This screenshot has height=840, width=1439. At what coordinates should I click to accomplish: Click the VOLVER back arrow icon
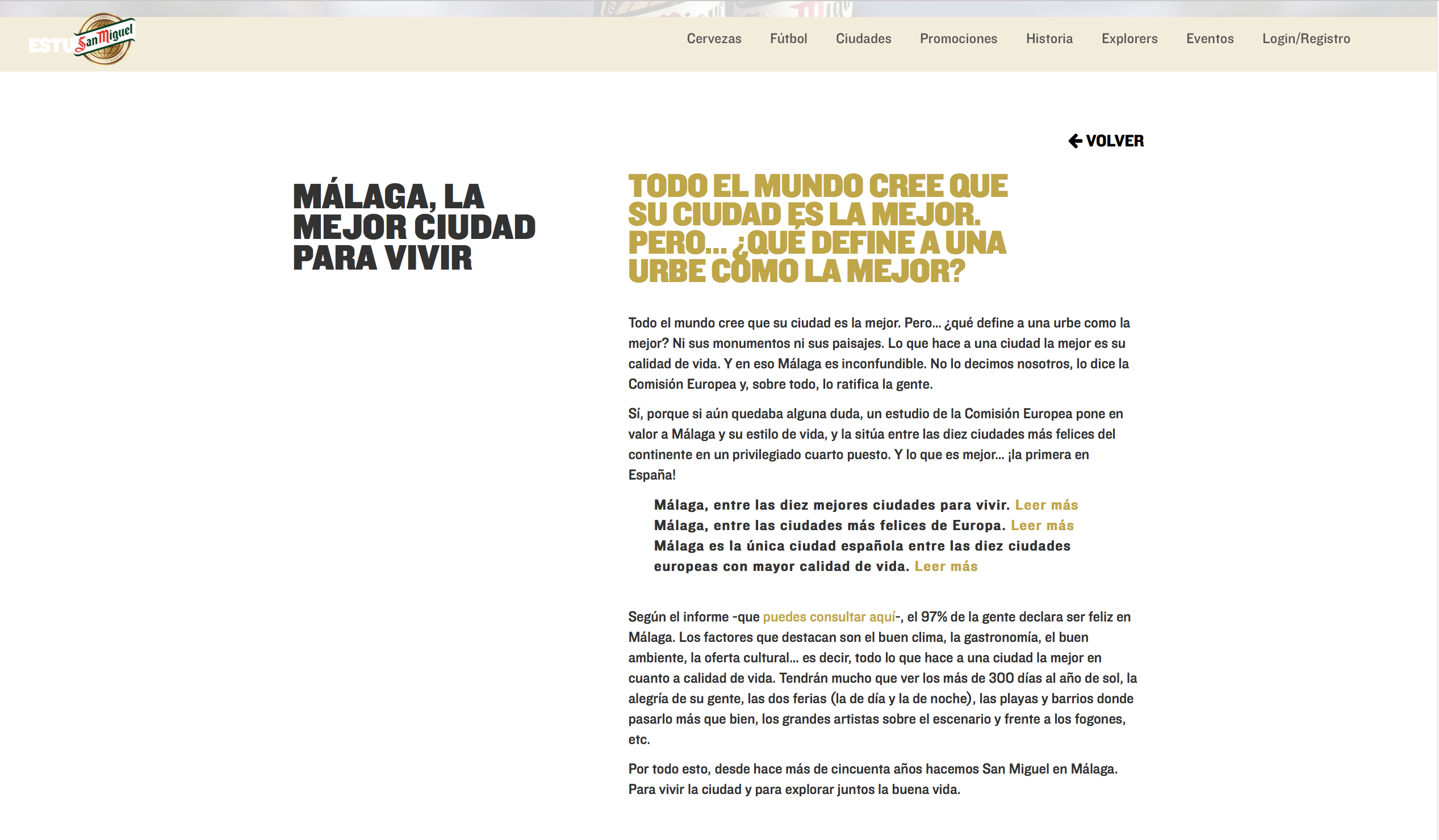pos(1076,141)
